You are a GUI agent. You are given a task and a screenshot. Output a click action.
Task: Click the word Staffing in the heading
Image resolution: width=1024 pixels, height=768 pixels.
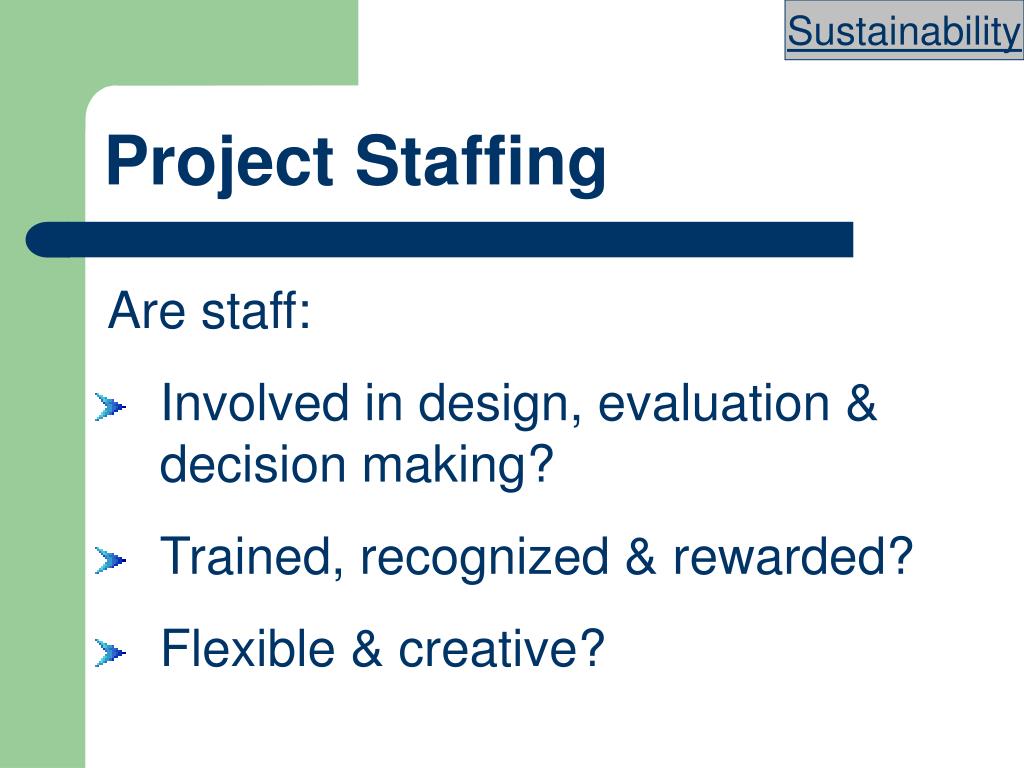[x=481, y=163]
